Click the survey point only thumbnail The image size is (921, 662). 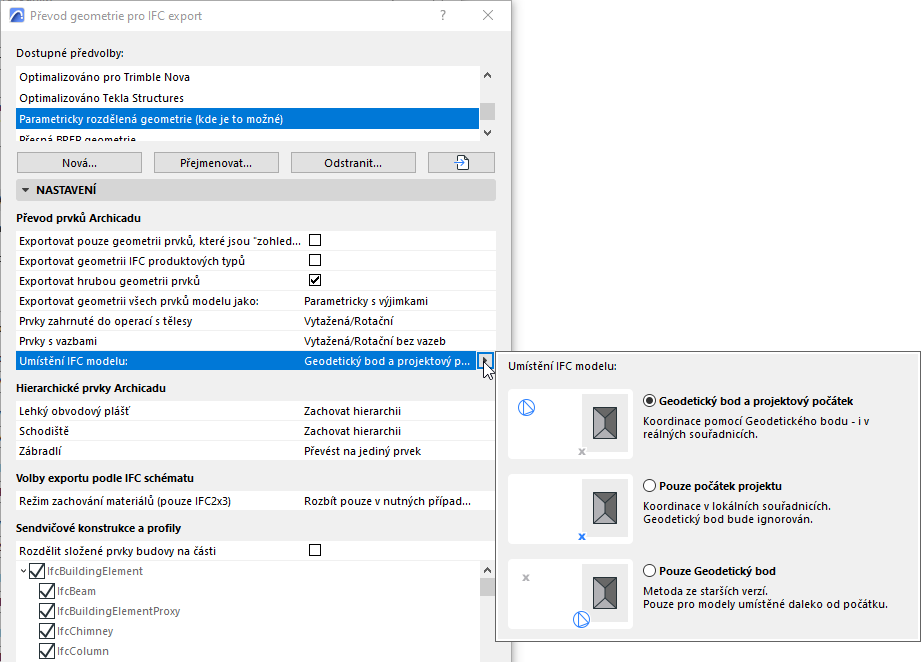pyautogui.click(x=570, y=593)
